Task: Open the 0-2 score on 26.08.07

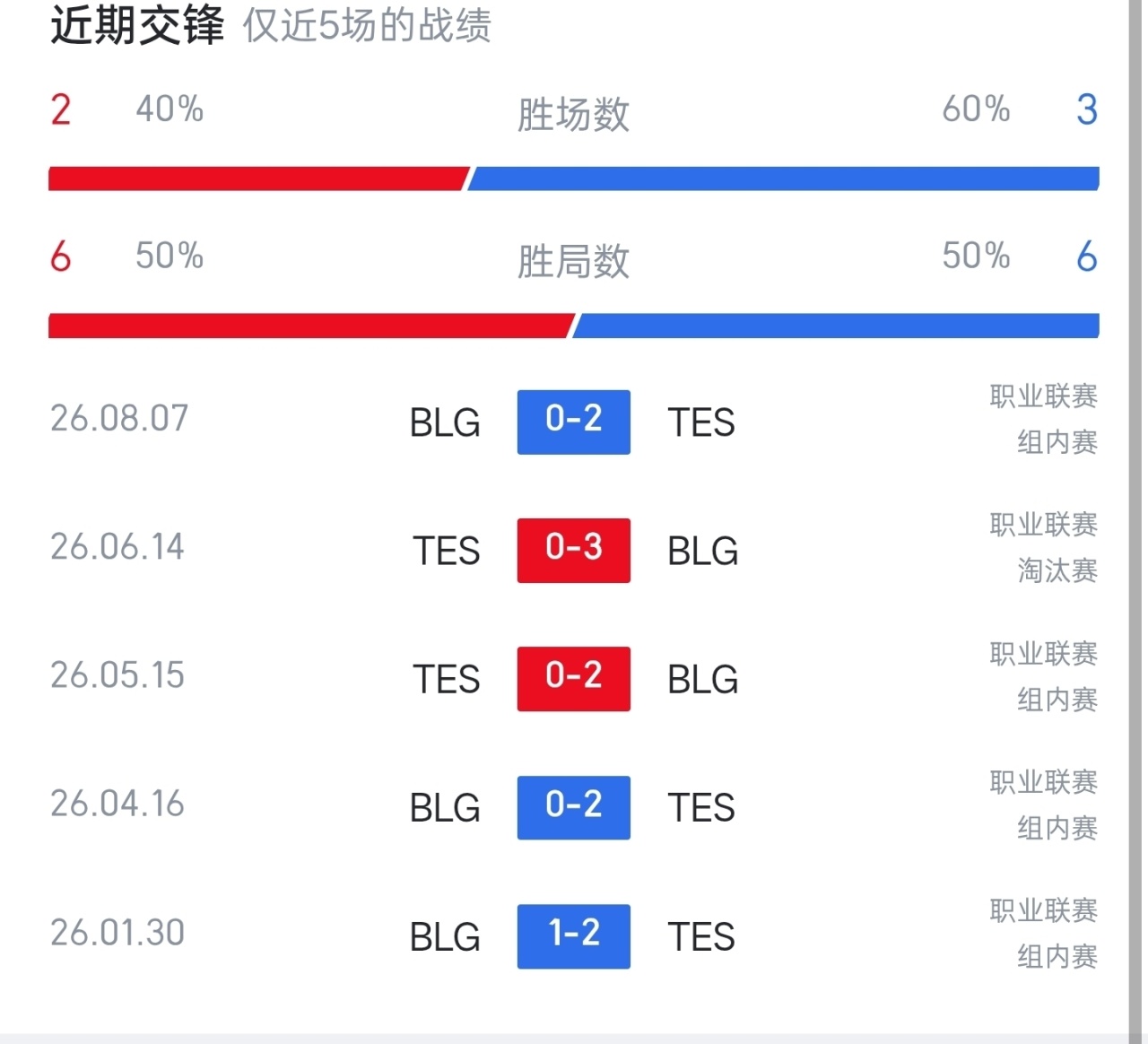Action: point(573,422)
